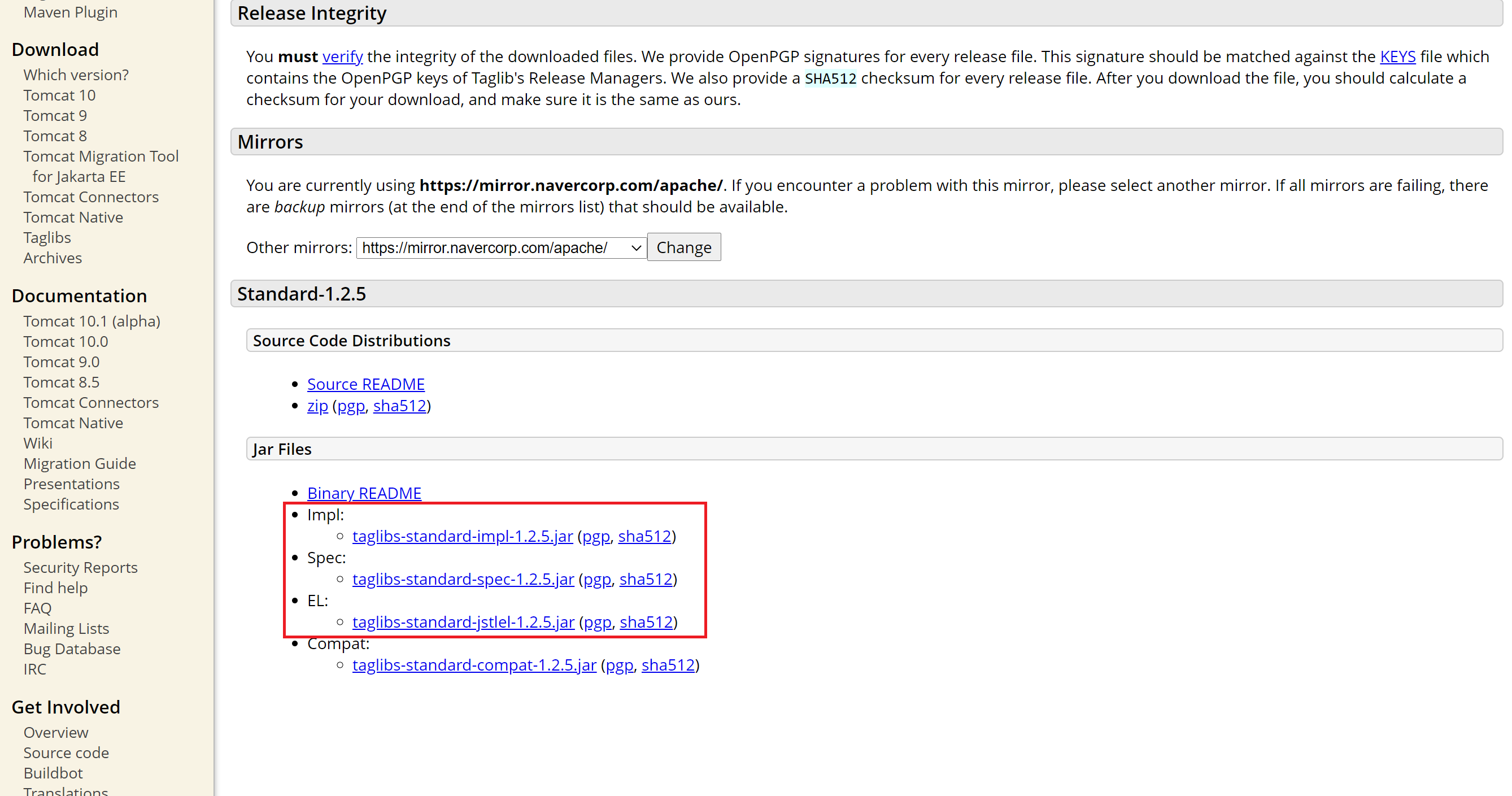This screenshot has height=796, width=1512.
Task: Open Bug Database sidebar link
Action: click(72, 649)
